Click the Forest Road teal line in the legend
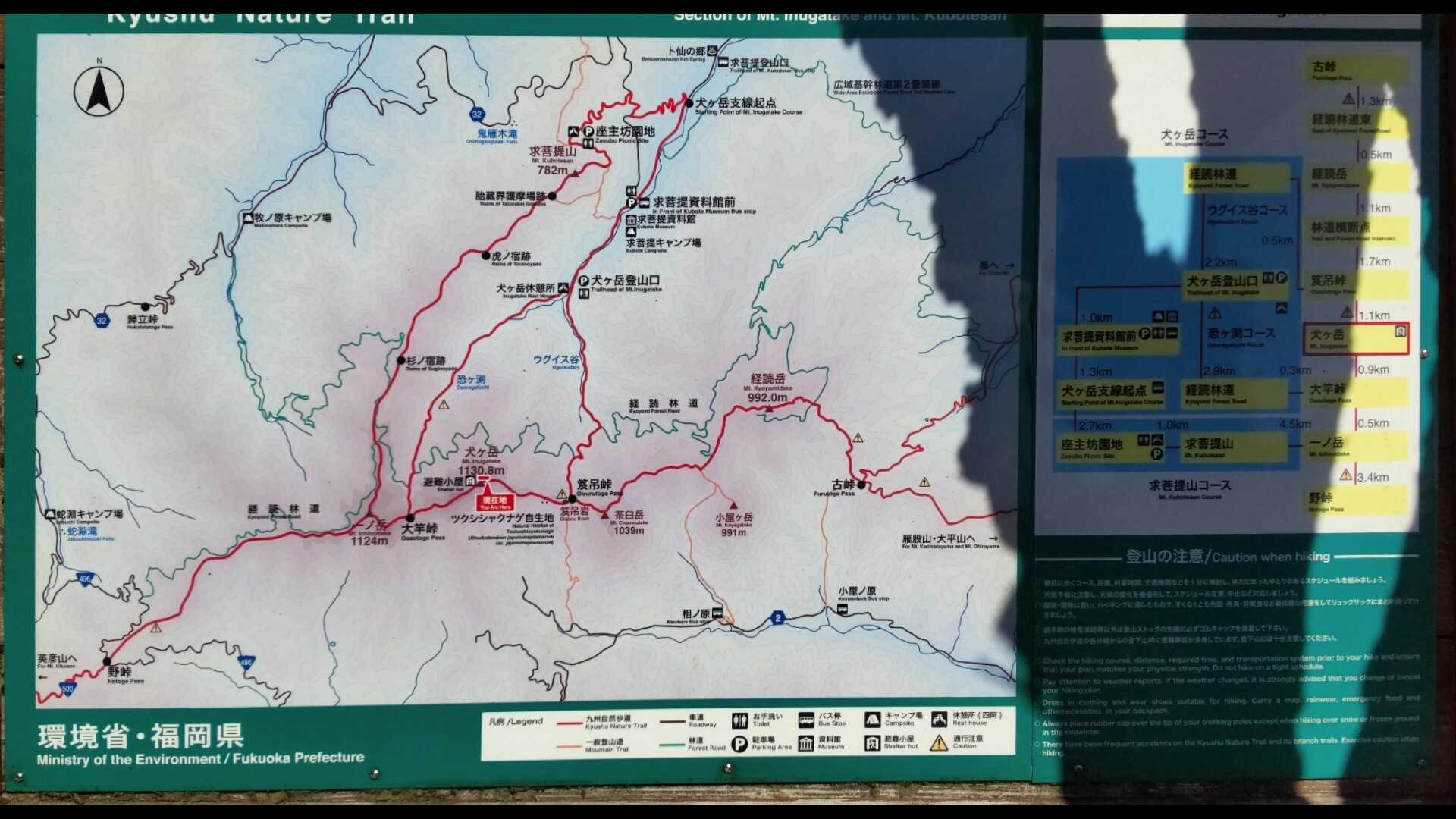The height and width of the screenshot is (819, 1456). [672, 745]
